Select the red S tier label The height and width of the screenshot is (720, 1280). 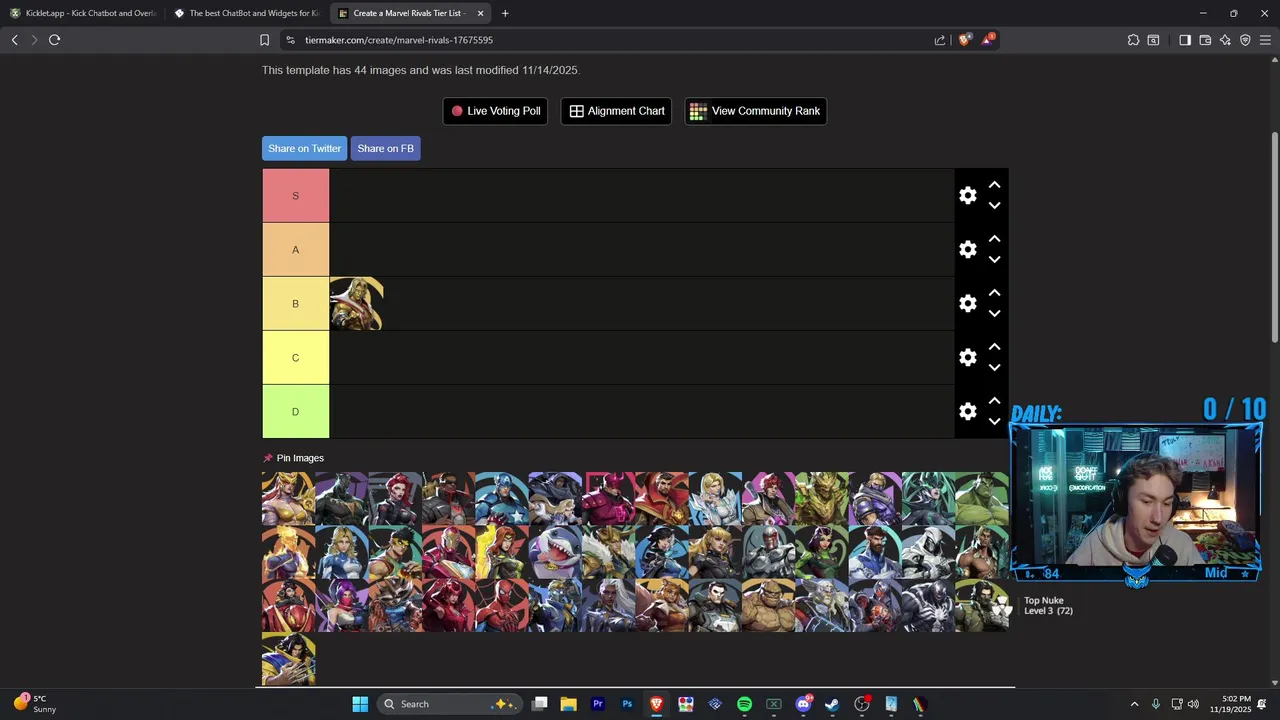click(x=295, y=196)
